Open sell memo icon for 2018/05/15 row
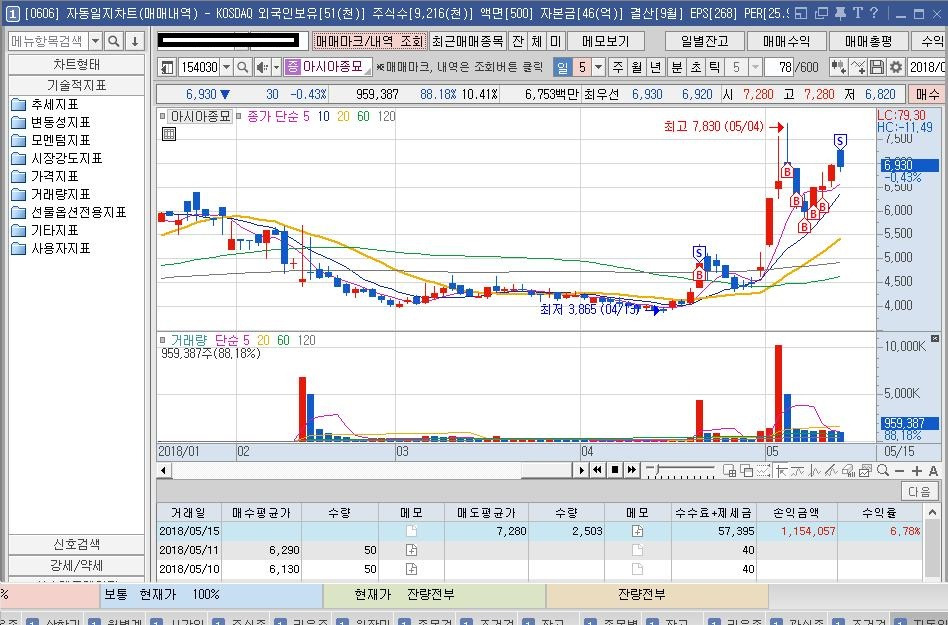Image resolution: width=948 pixels, height=625 pixels. click(637, 531)
